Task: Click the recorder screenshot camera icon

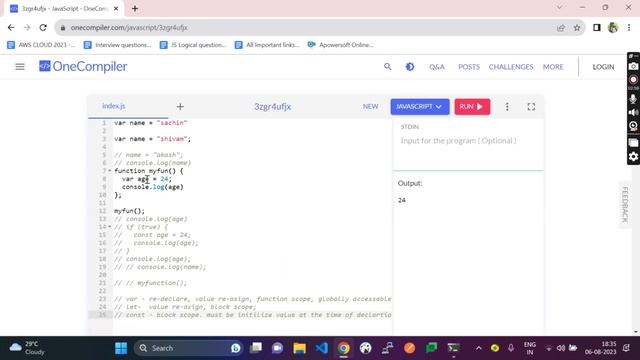Action: [633, 66]
